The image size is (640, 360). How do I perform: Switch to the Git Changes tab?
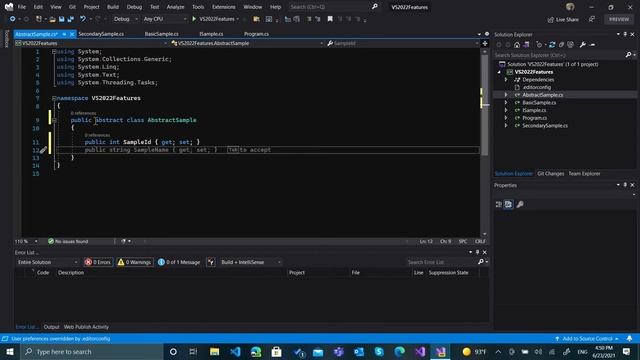(x=550, y=173)
